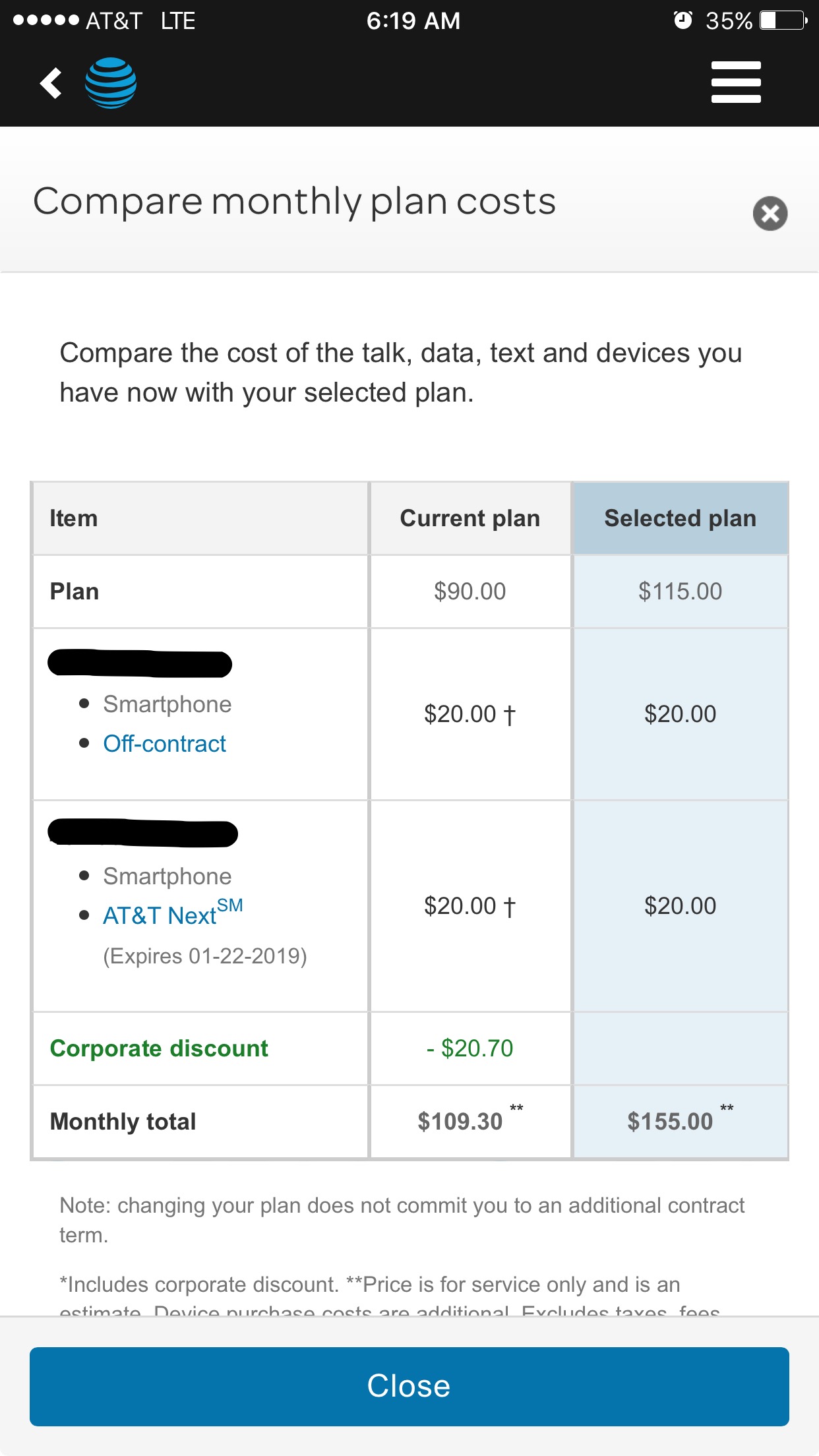Screen dimensions: 819x1456
Task: Tap the signal strength dots
Action: [46, 20]
